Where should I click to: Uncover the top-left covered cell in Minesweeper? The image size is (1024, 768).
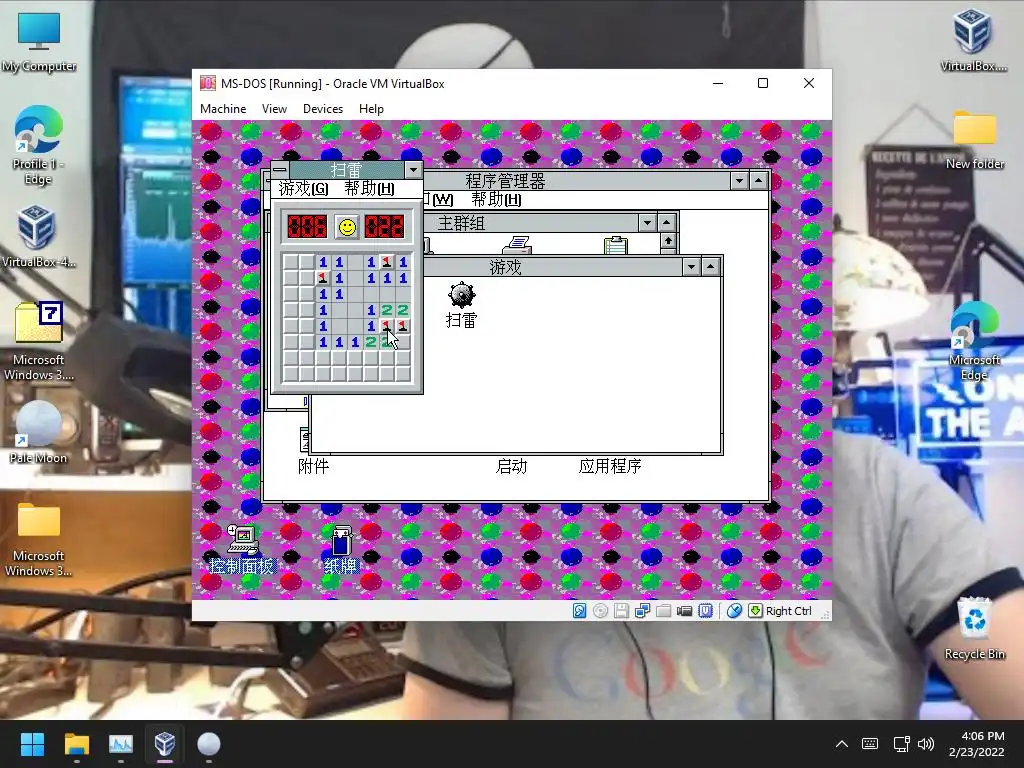point(291,262)
